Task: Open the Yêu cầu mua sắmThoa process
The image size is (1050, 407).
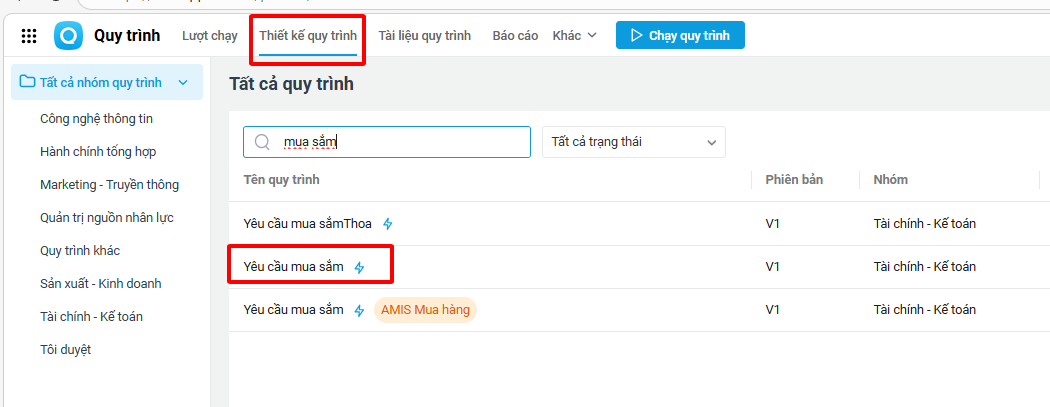Action: pyautogui.click(x=307, y=224)
